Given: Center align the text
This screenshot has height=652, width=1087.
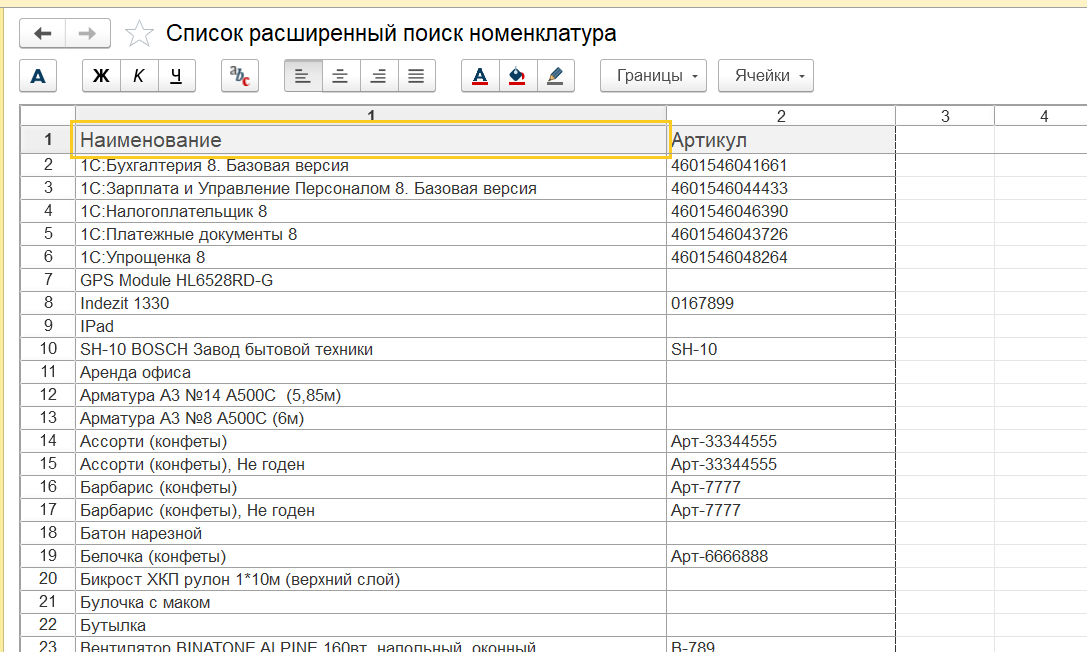Looking at the screenshot, I should (340, 76).
